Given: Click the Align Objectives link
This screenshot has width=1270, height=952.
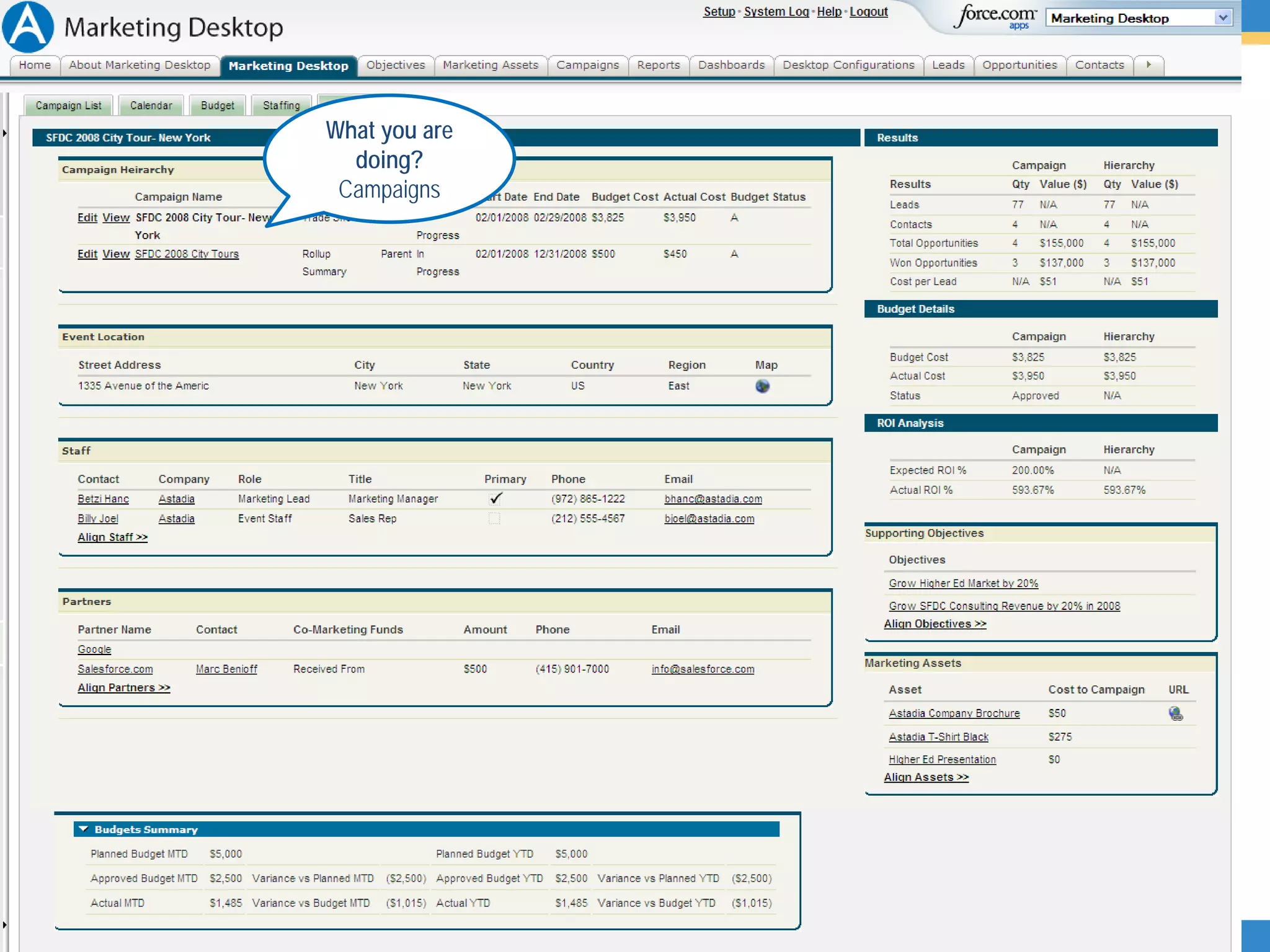Looking at the screenshot, I should pos(935,624).
